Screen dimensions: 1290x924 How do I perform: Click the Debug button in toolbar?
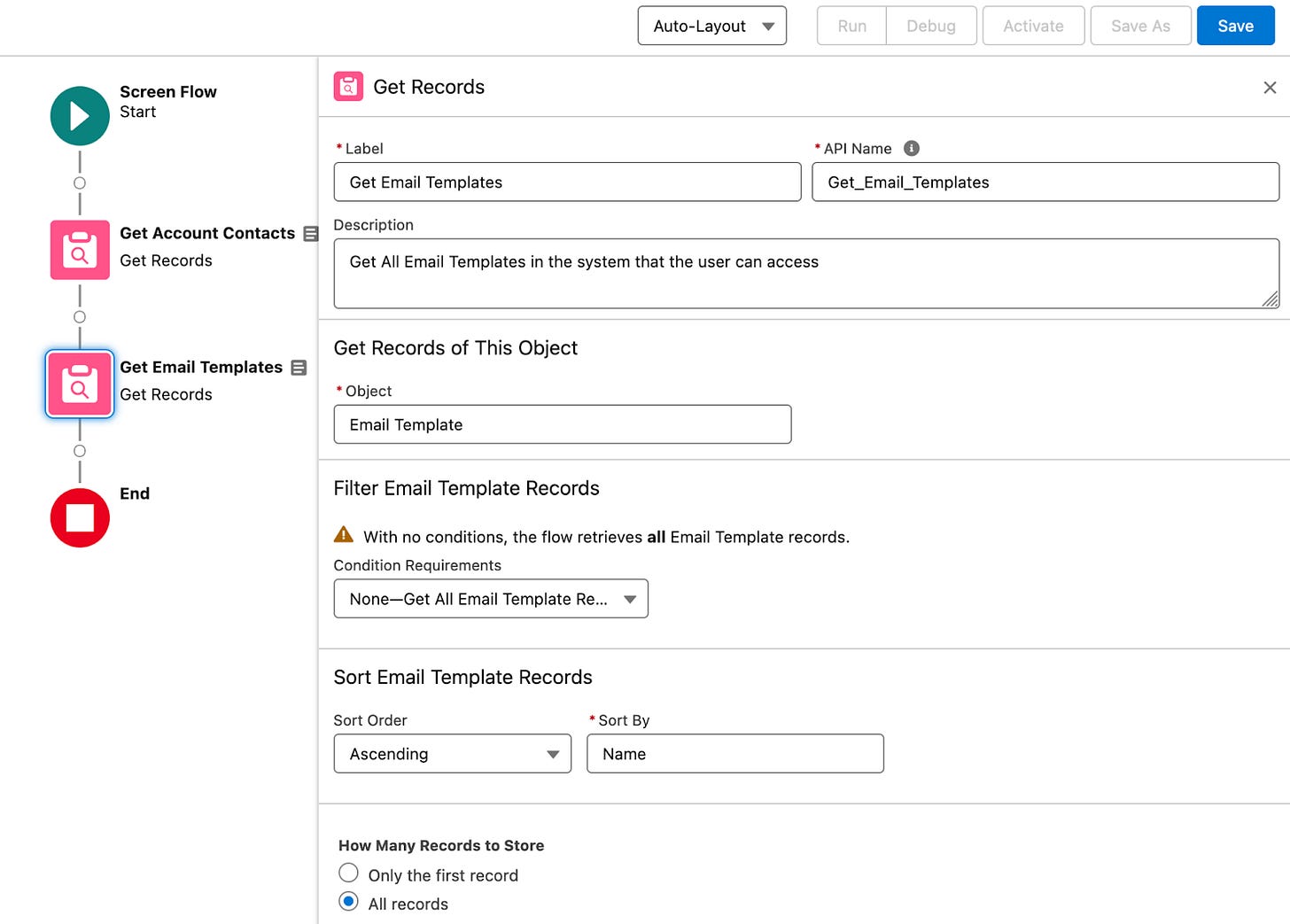click(x=930, y=26)
